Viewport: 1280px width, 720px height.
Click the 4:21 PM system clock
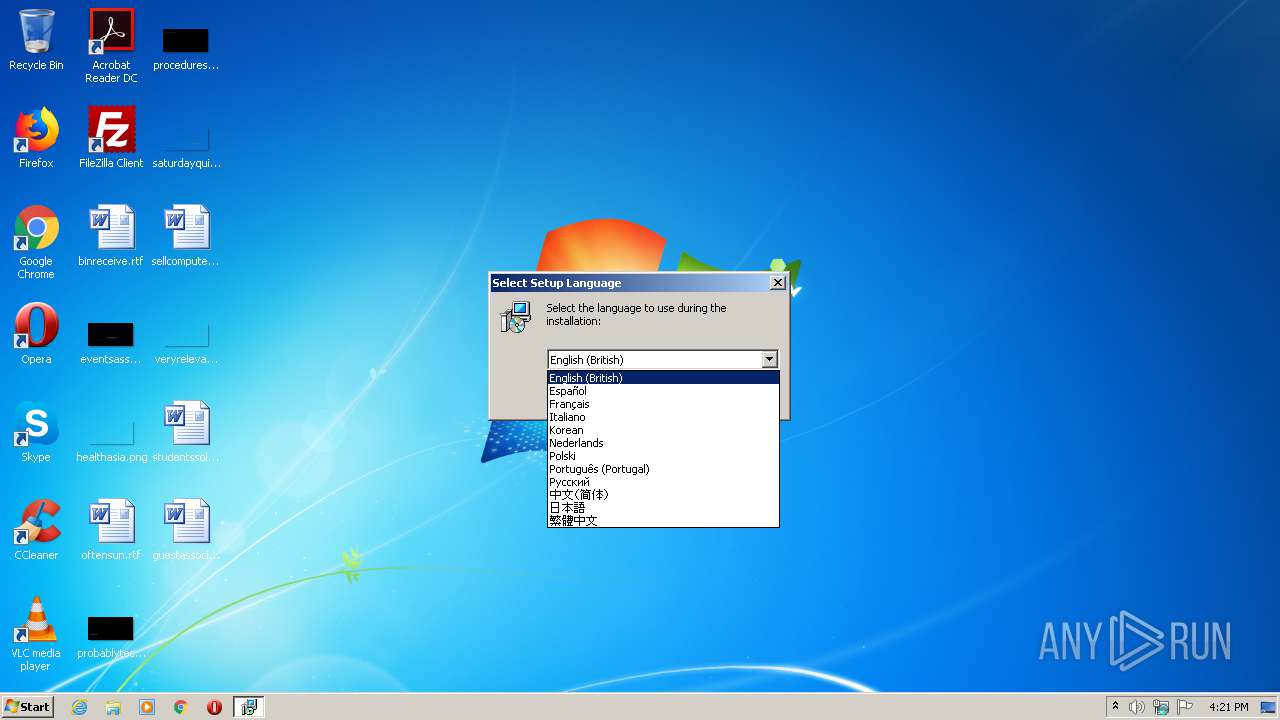point(1228,707)
